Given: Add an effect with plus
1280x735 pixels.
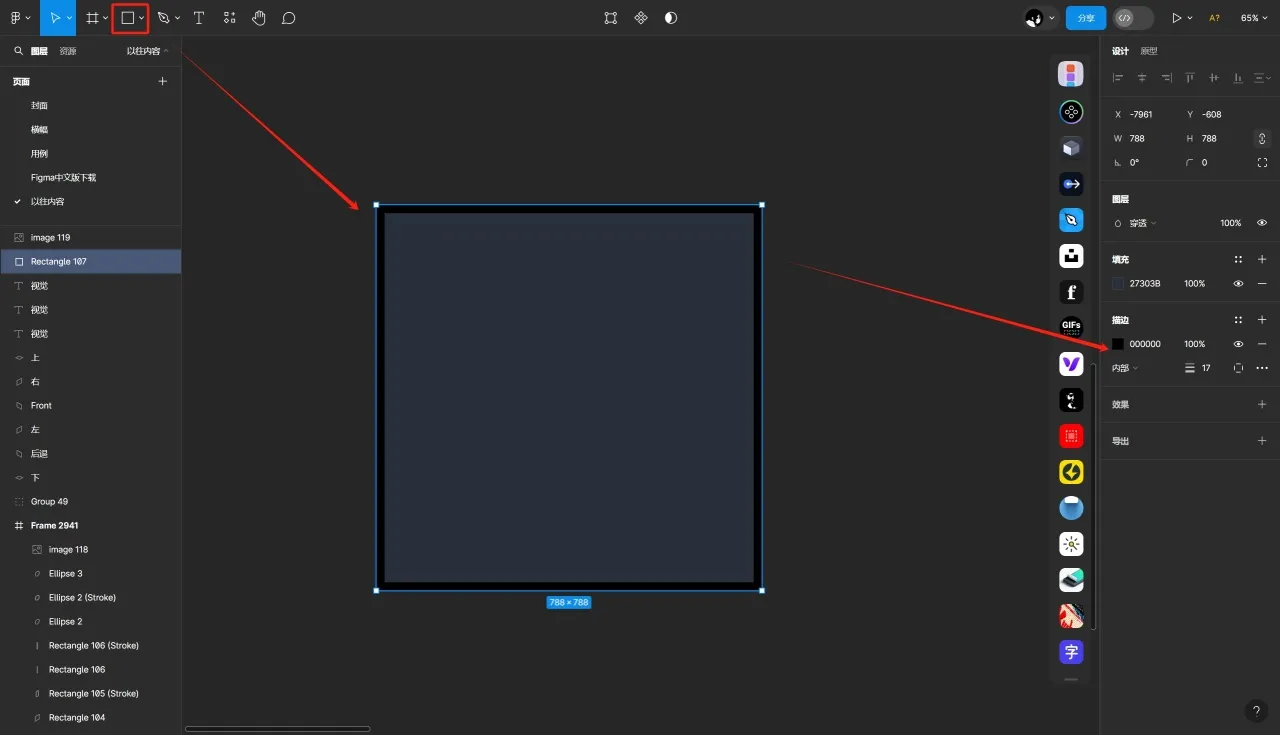Looking at the screenshot, I should [1262, 405].
